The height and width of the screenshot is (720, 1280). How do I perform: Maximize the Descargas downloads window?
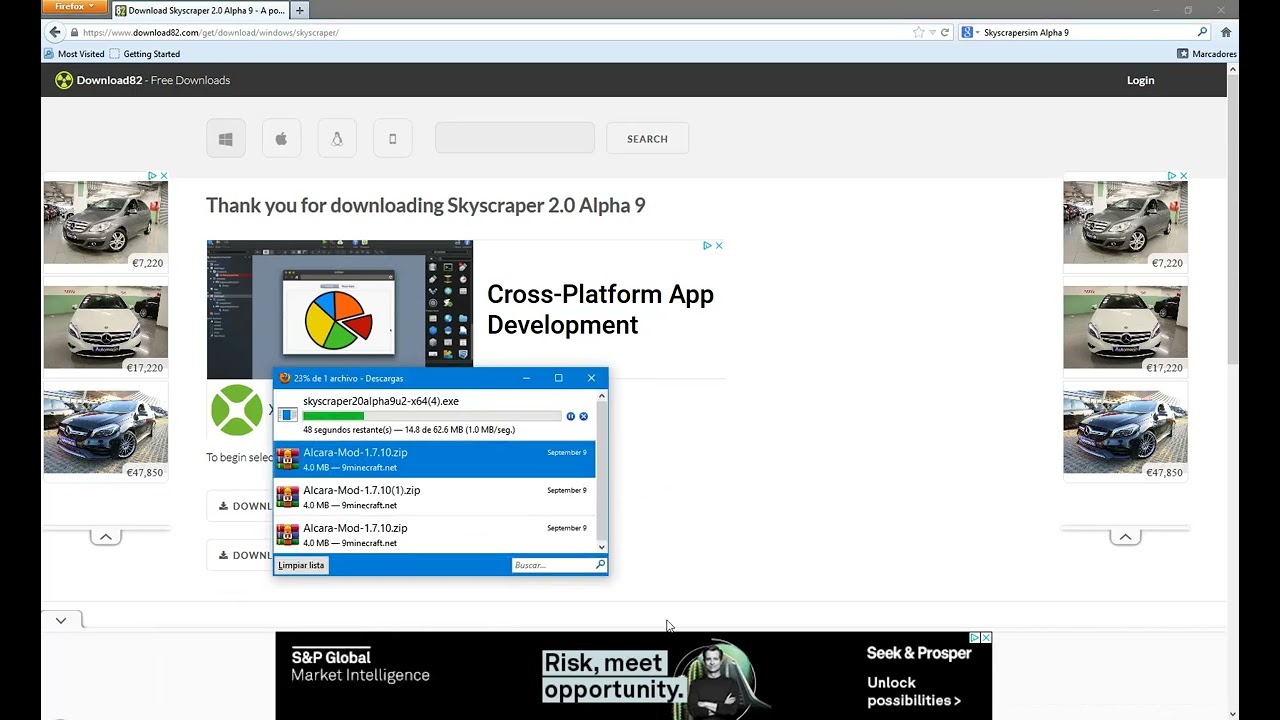tap(558, 378)
